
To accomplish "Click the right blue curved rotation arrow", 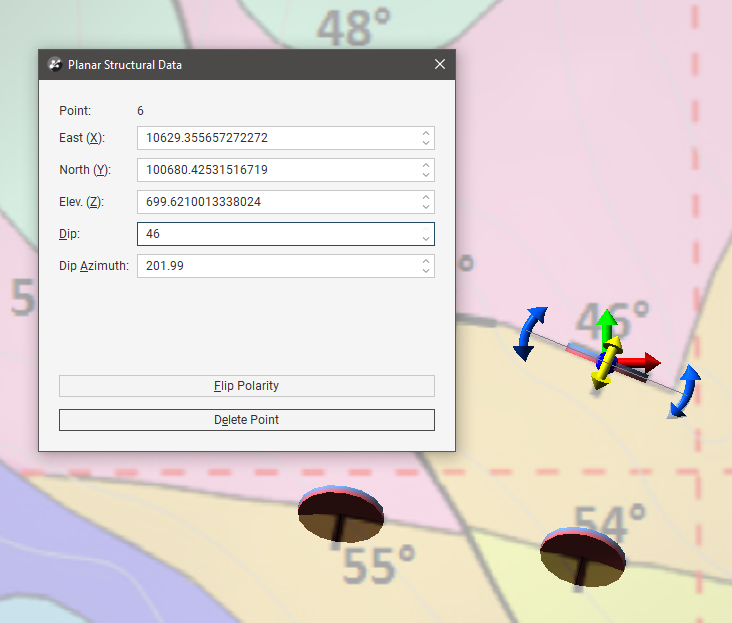I will point(686,390).
